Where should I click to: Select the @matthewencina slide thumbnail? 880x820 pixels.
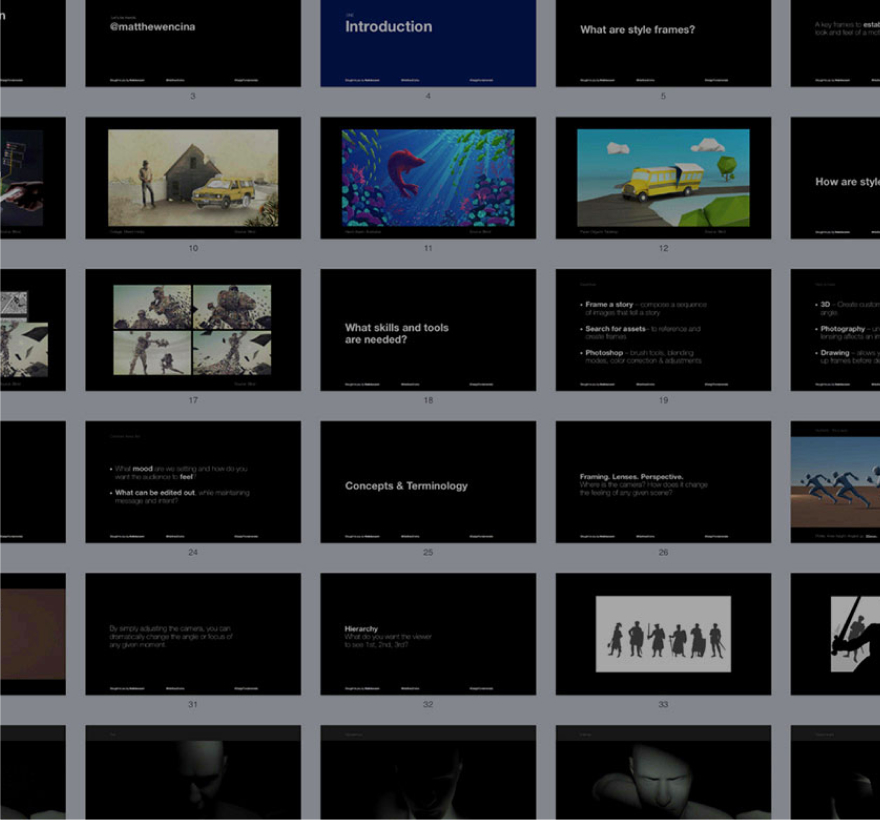192,42
